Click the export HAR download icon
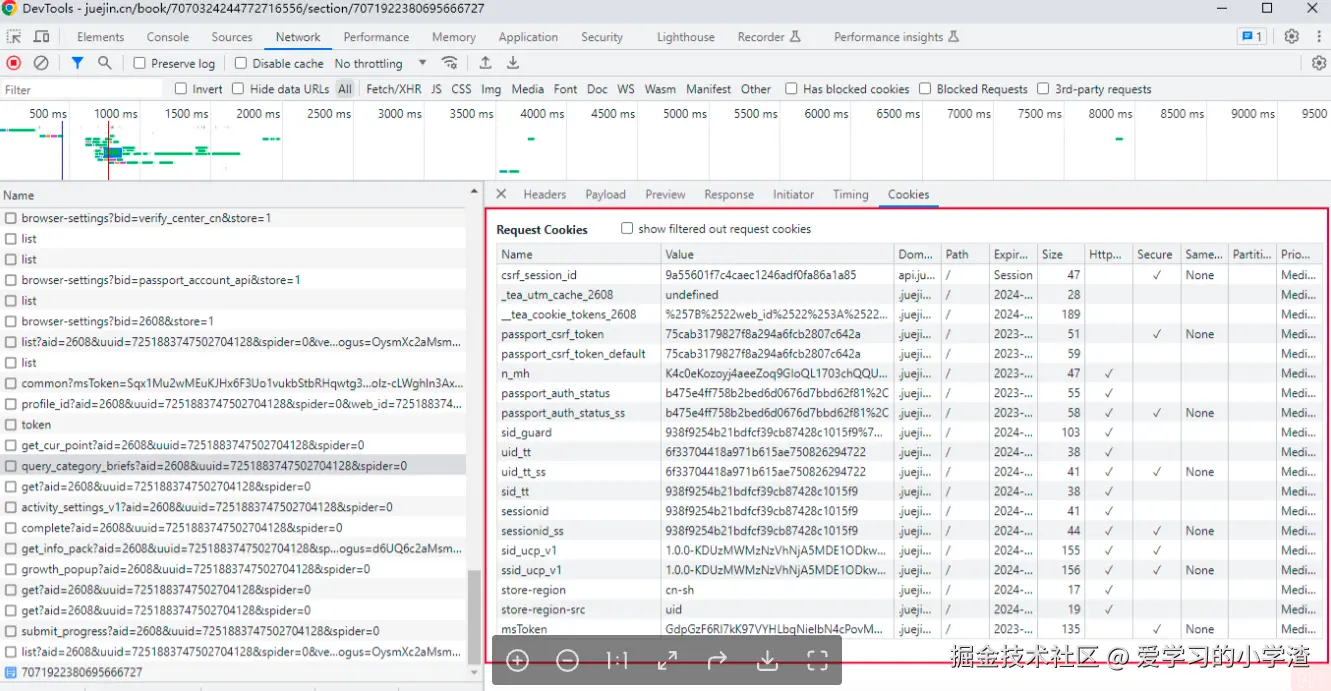The image size is (1331, 691). (513, 63)
